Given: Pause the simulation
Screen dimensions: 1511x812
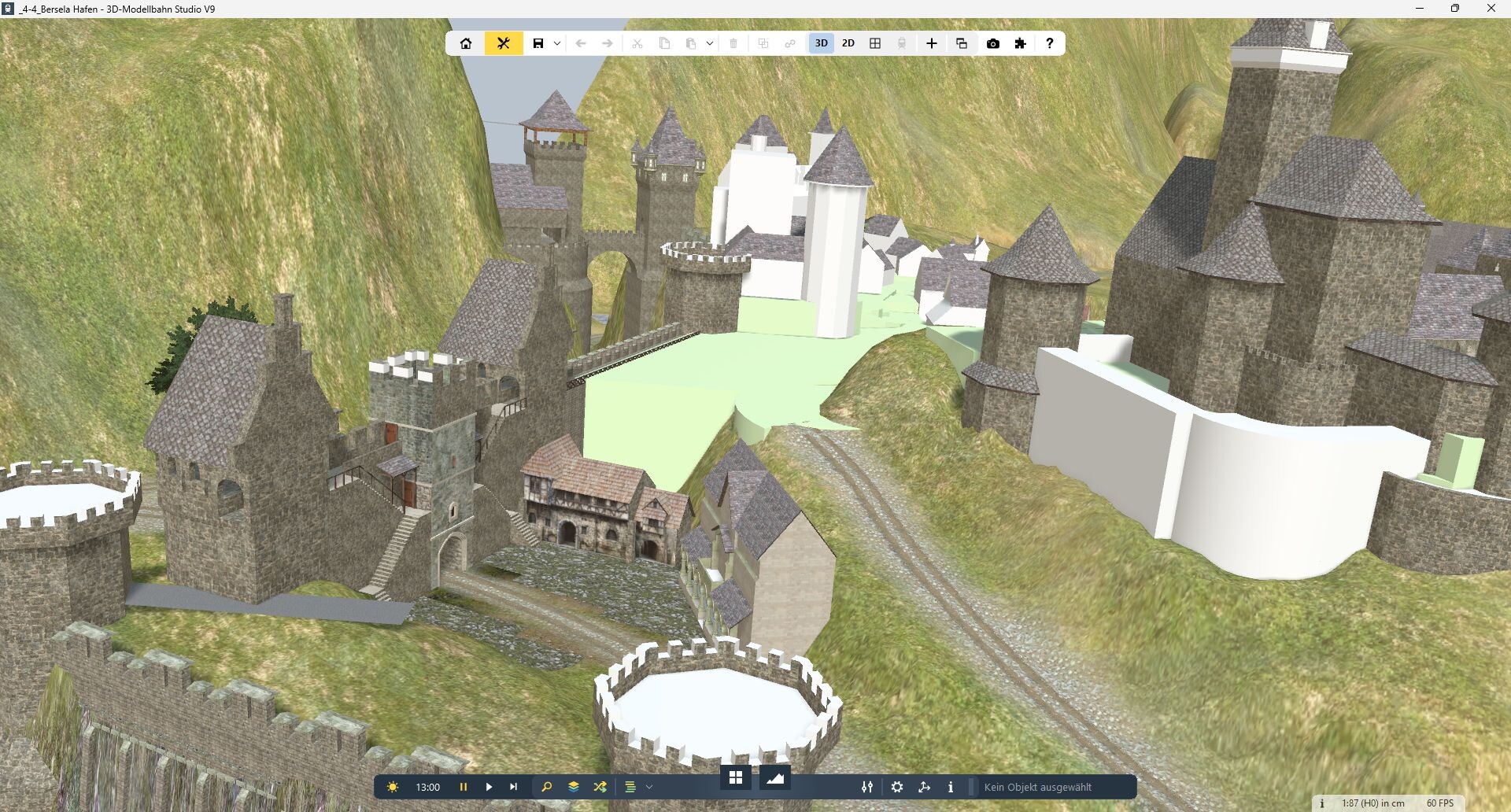Looking at the screenshot, I should coord(464,787).
